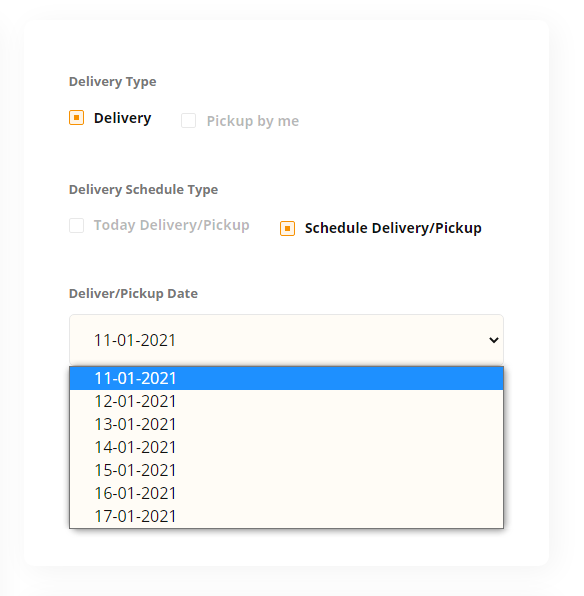
Task: Select Schedule Delivery/Pickup option
Action: click(287, 228)
